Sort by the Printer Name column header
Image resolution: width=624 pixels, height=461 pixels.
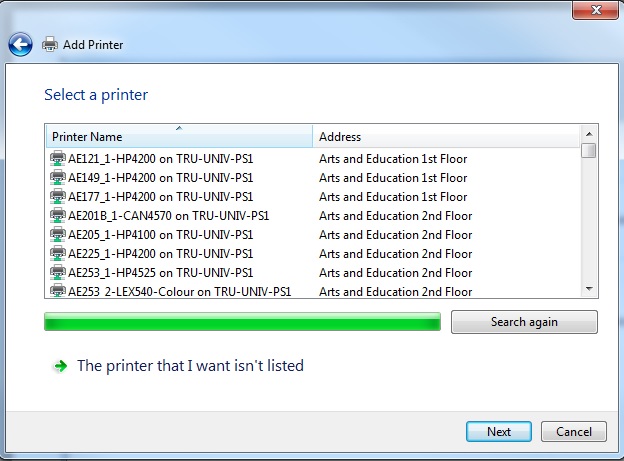179,137
